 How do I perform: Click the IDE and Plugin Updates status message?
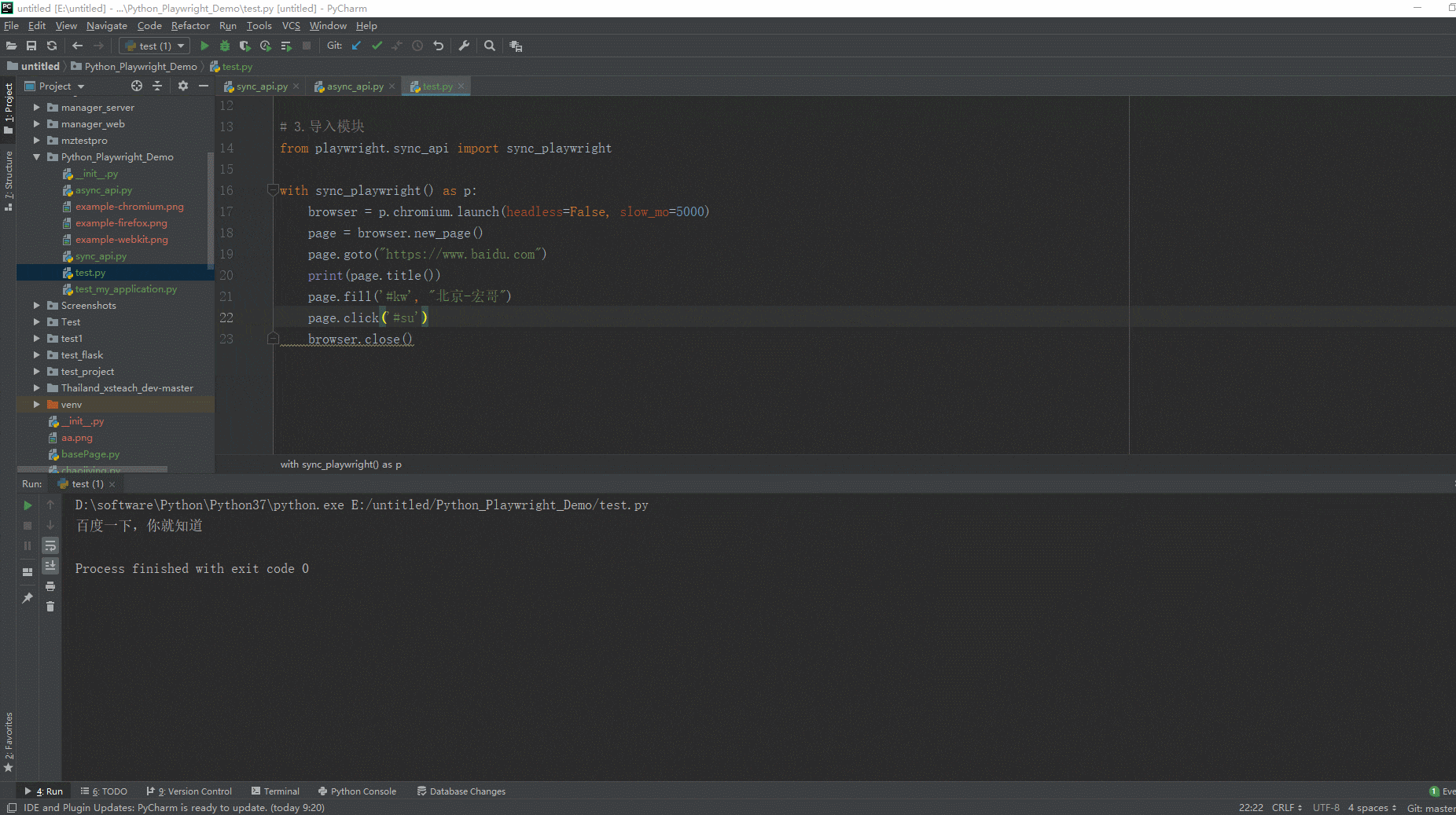coord(174,808)
